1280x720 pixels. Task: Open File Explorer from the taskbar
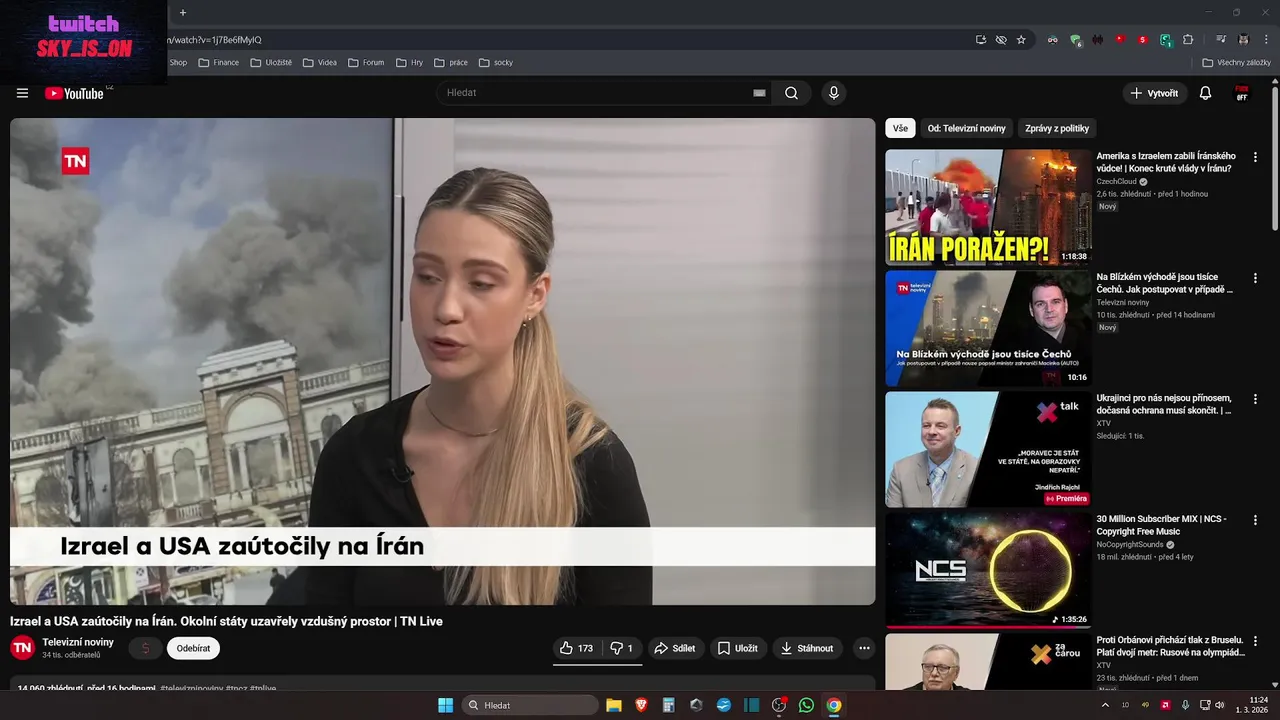coord(614,705)
